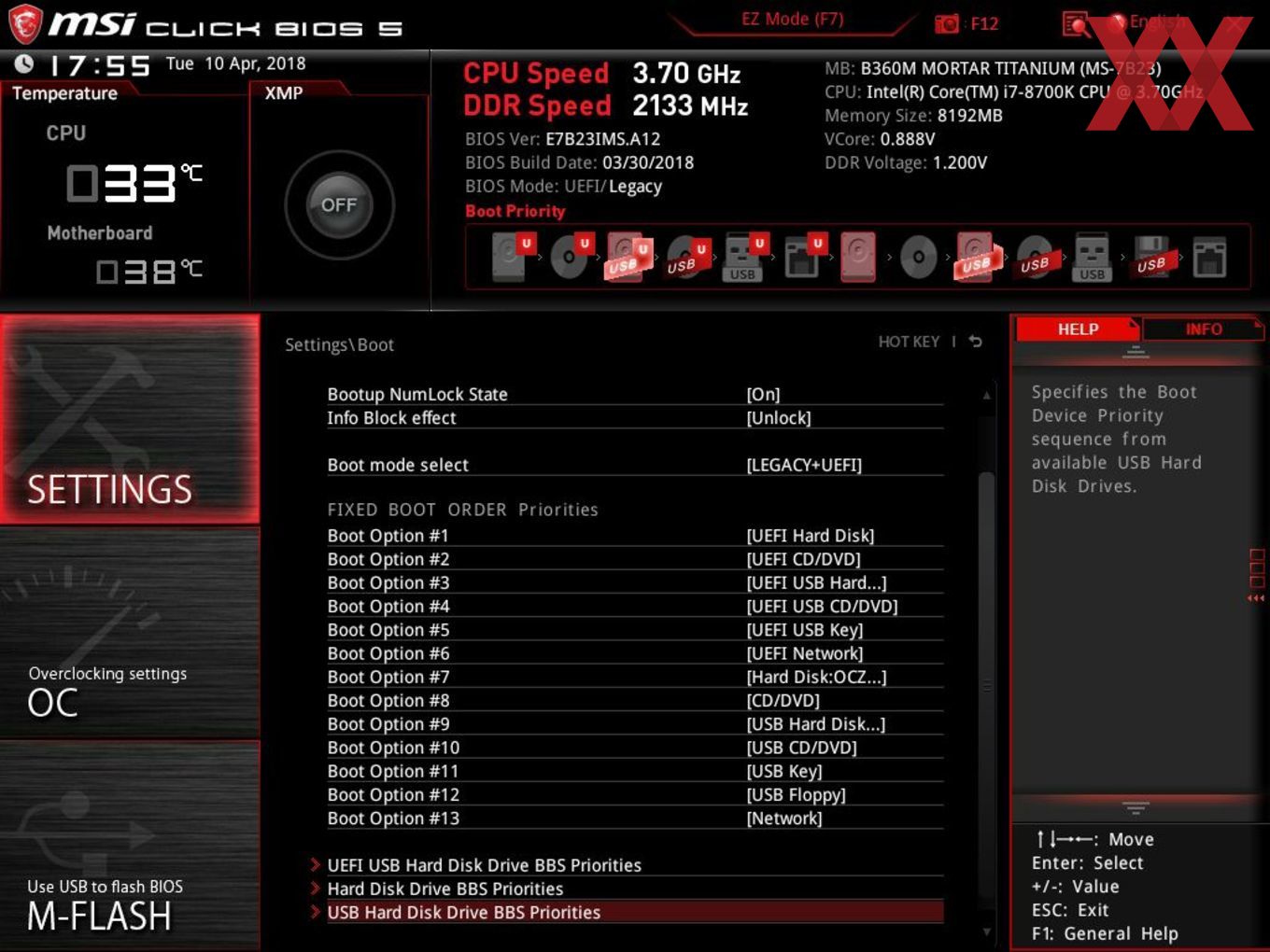Viewport: 1270px width, 952px height.
Task: Click the Boot mode select label
Action: (x=398, y=465)
